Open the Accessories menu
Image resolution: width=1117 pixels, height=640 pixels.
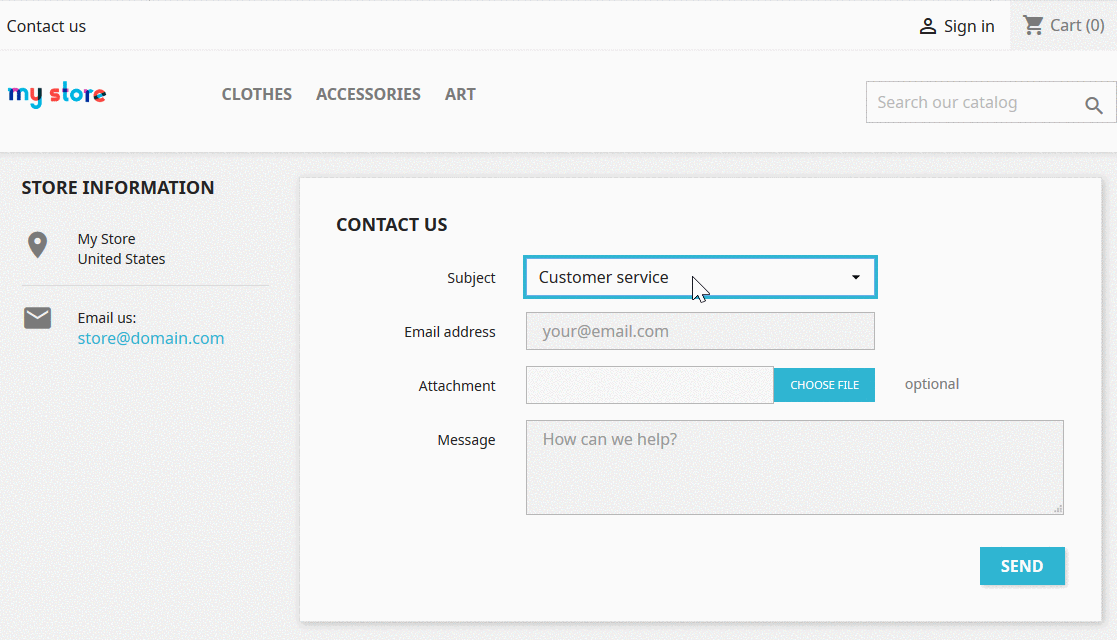tap(368, 94)
